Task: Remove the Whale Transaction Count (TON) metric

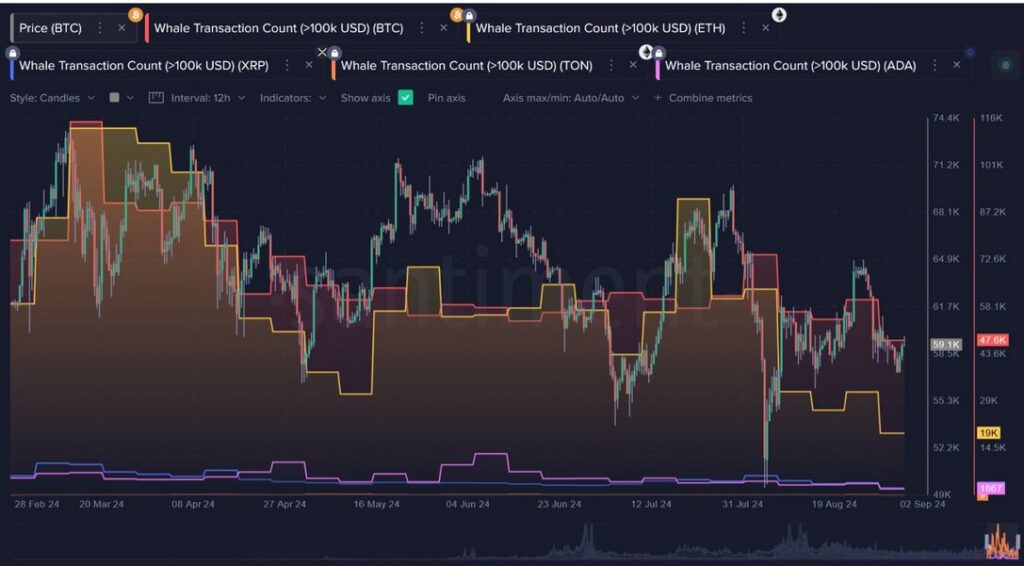Action: coord(633,65)
